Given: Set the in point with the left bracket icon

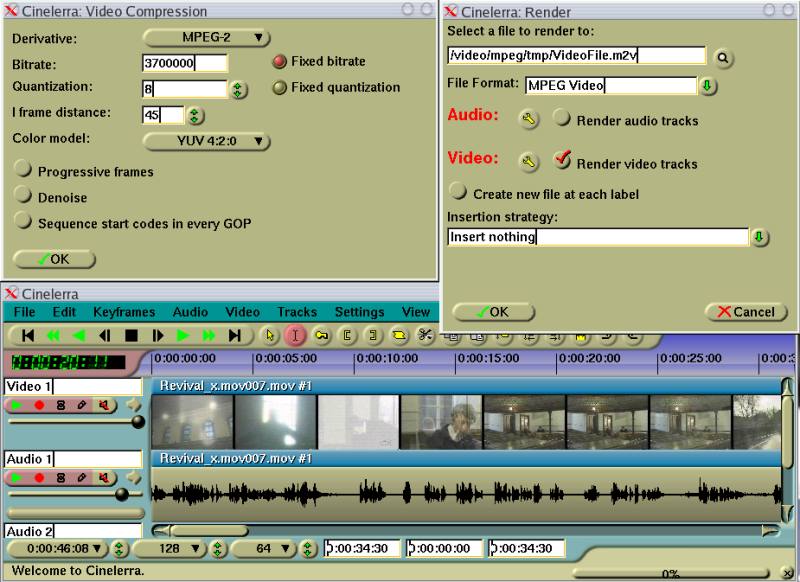Looking at the screenshot, I should pyautogui.click(x=347, y=335).
